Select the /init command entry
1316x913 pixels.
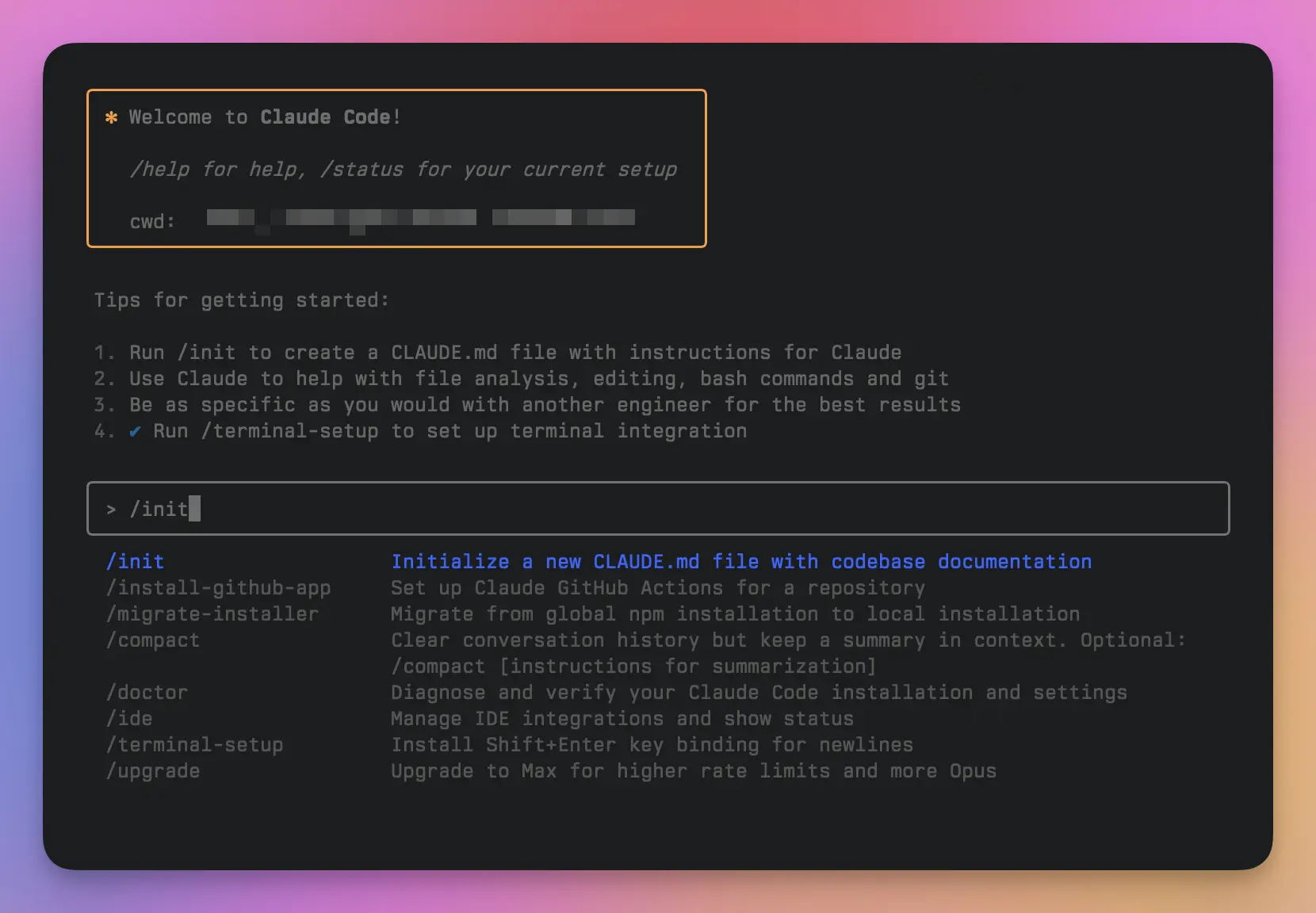[135, 561]
